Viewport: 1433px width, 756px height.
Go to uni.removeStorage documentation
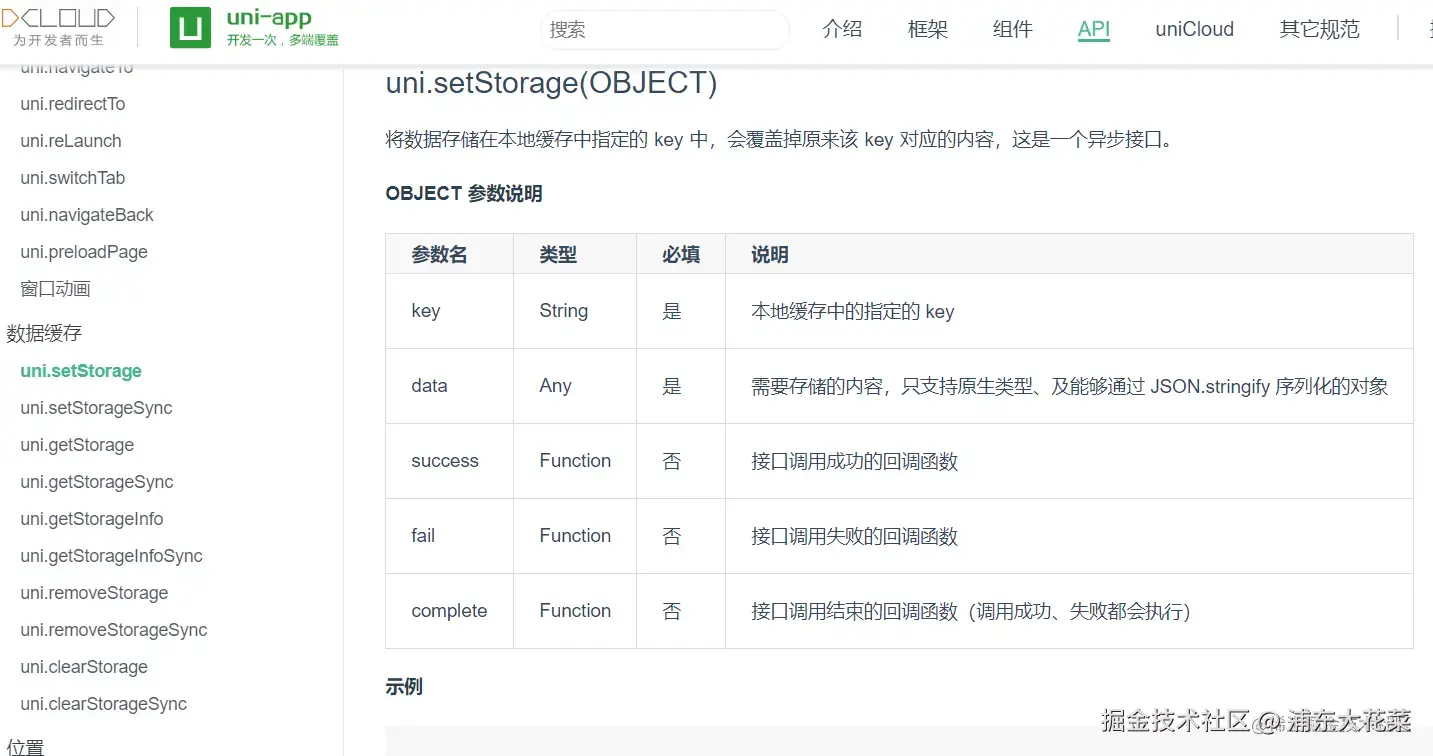click(94, 593)
